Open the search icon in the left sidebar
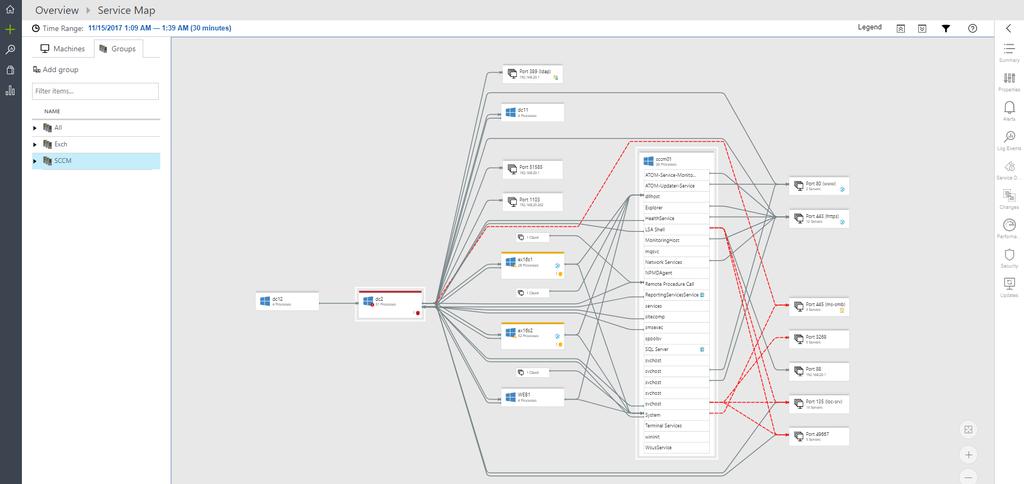This screenshot has height=484, width=1024. tap(10, 50)
